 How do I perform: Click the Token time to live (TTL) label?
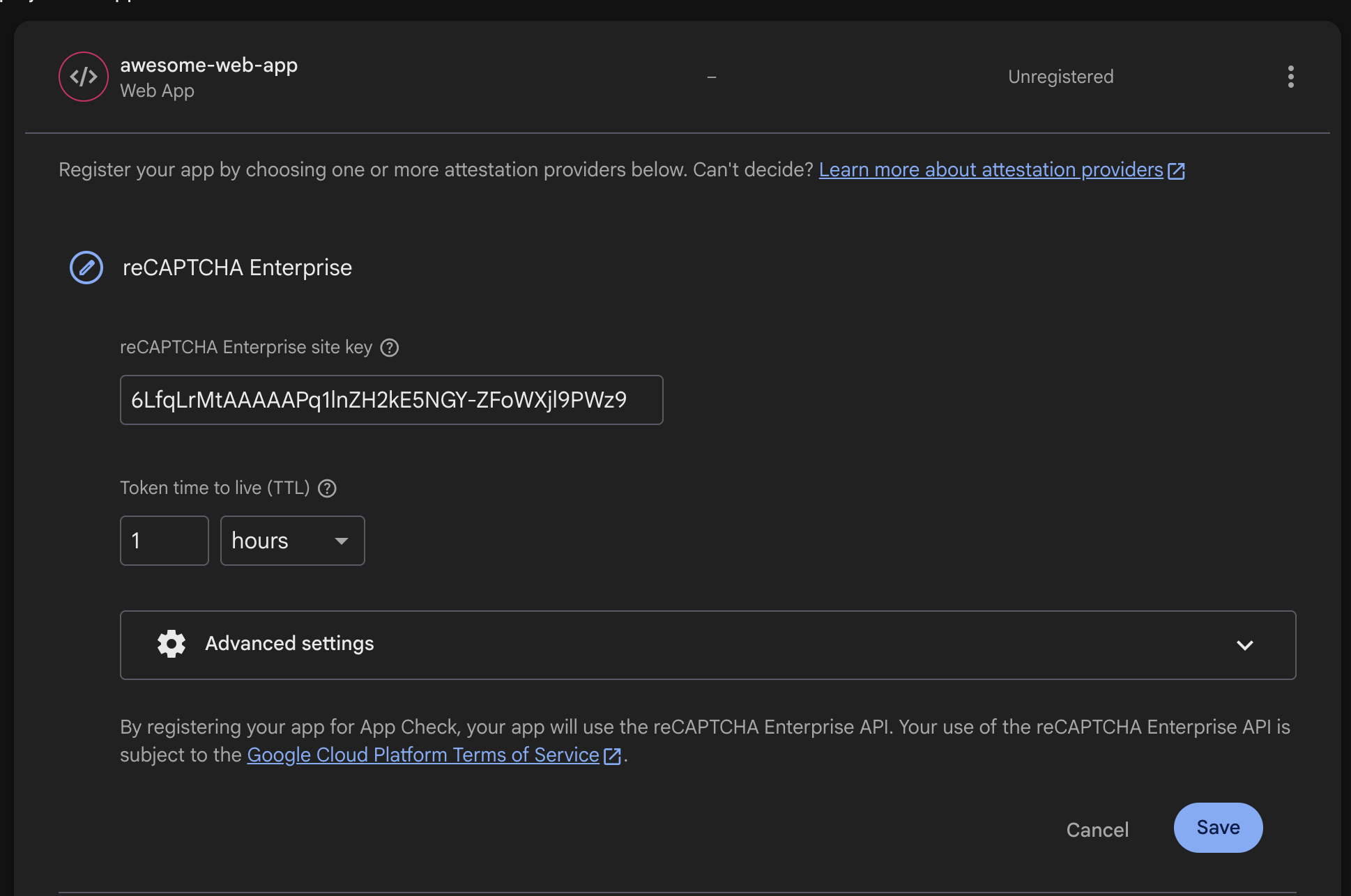point(215,488)
